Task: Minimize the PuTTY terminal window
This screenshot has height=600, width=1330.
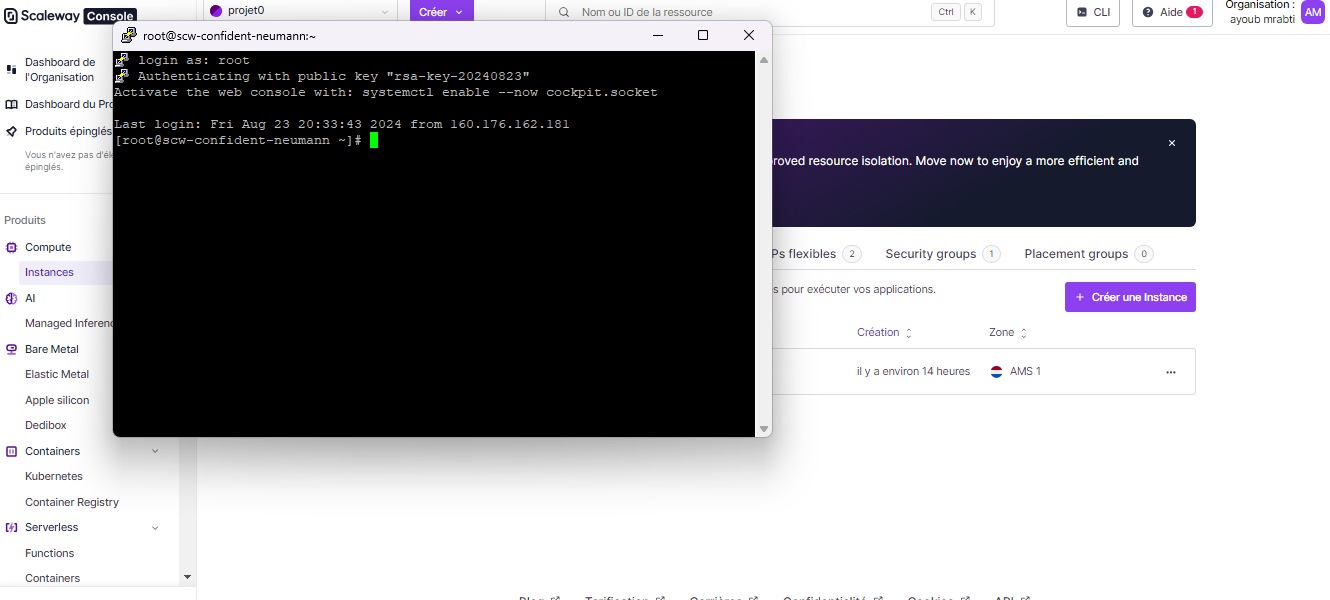Action: pos(658,35)
